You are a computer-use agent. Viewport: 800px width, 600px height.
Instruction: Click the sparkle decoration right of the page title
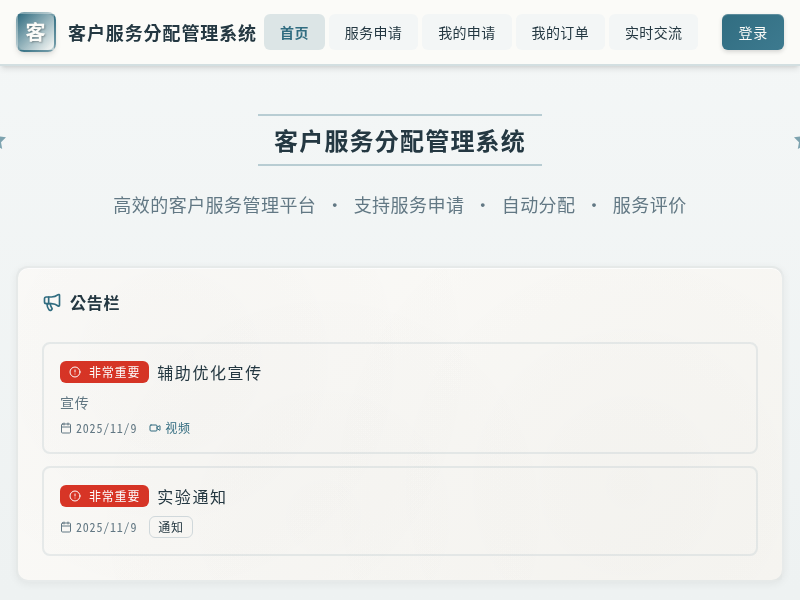(796, 142)
